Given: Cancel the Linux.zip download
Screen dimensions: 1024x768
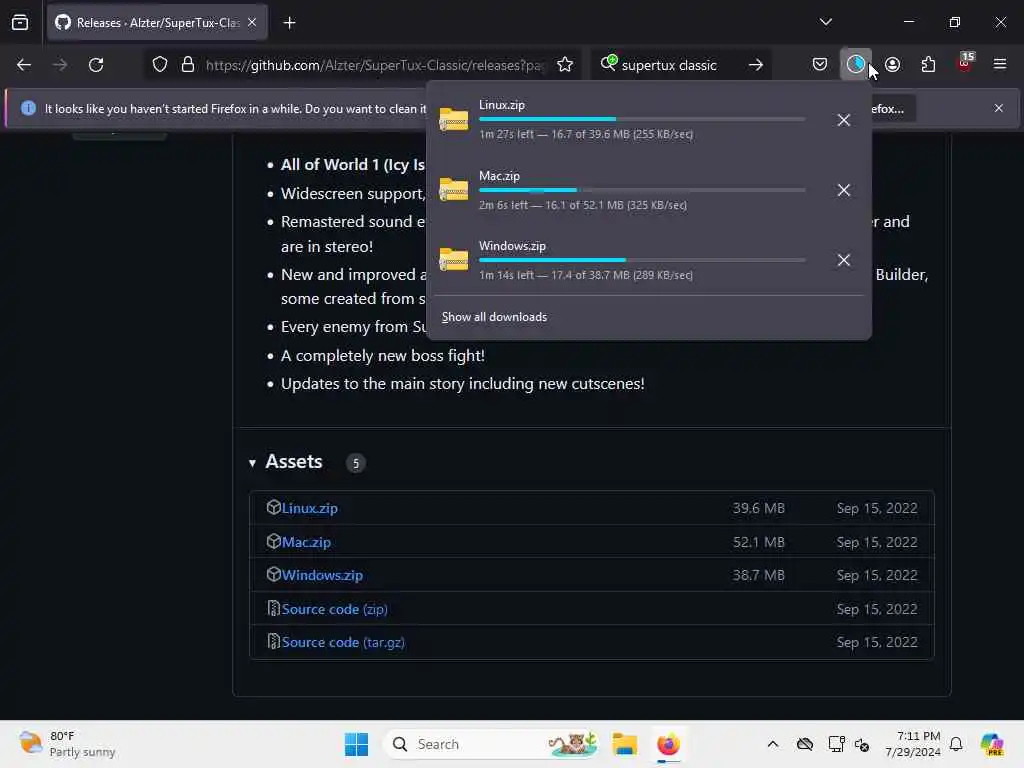Looking at the screenshot, I should click(844, 120).
